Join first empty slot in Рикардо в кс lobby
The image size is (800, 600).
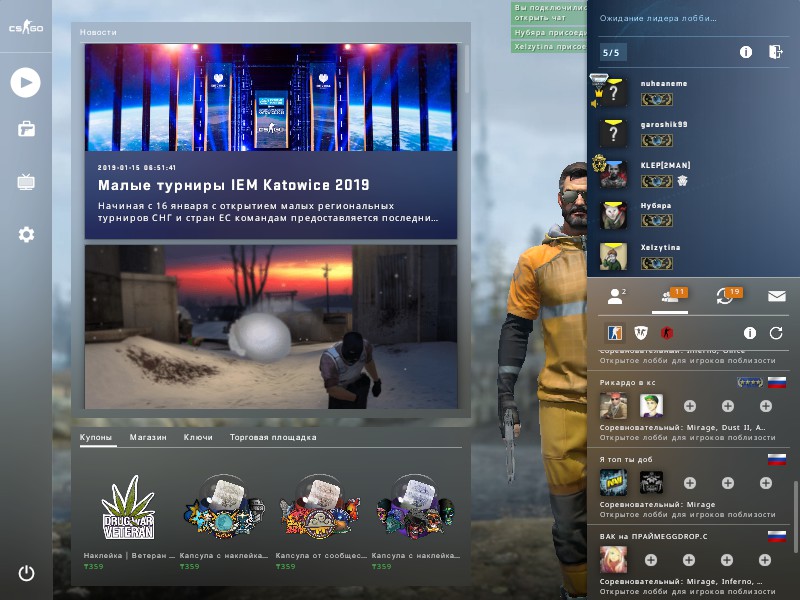coord(690,406)
